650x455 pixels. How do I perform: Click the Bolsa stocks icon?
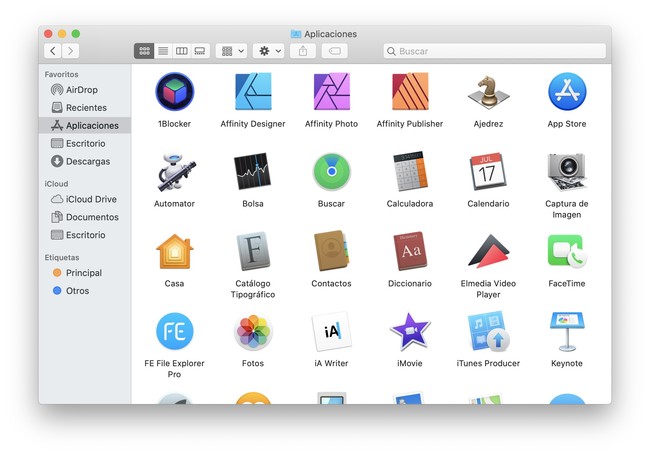[x=253, y=171]
